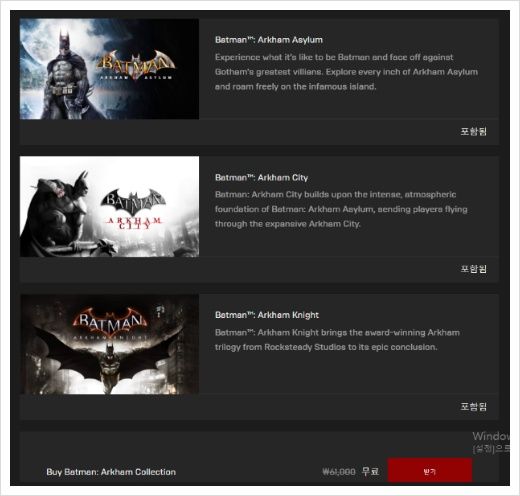Click the struck-through ₩61,000 price
The image size is (520, 496).
click(339, 472)
